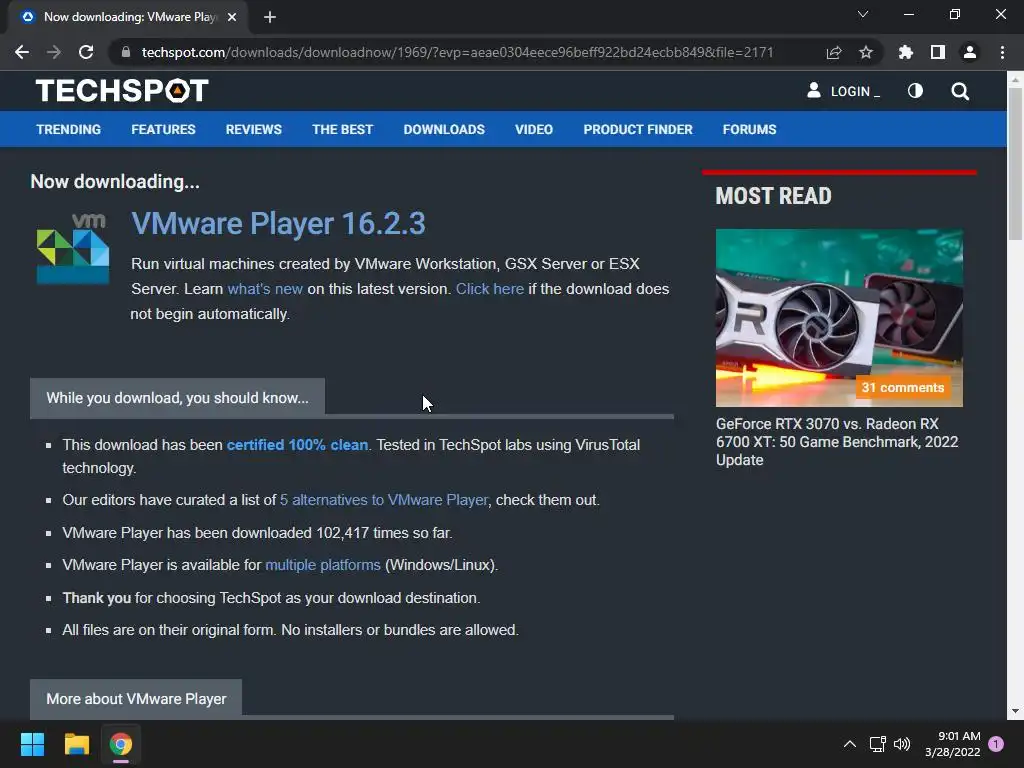Viewport: 1024px width, 768px height.
Task: Open the GPU benchmark article thumbnail
Action: (839, 317)
